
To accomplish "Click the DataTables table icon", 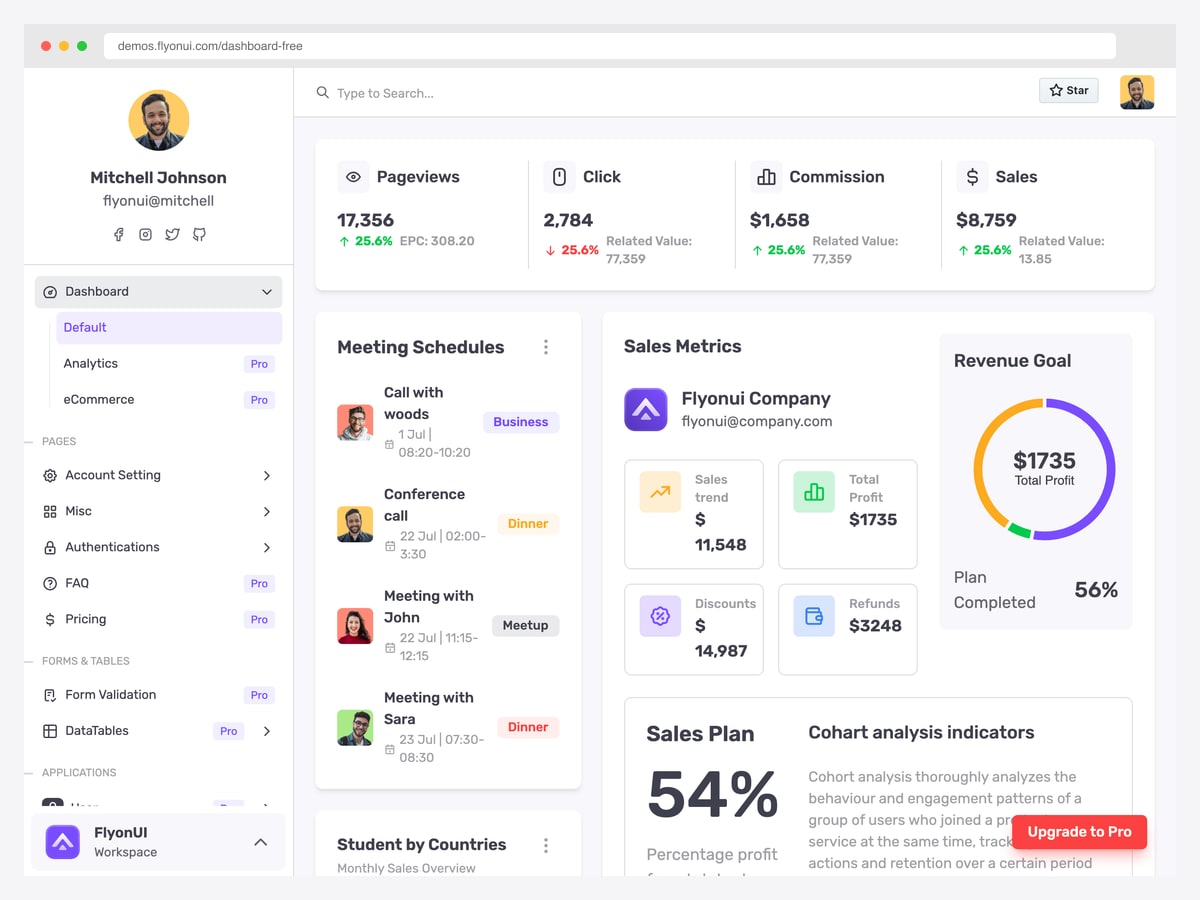I will point(50,731).
